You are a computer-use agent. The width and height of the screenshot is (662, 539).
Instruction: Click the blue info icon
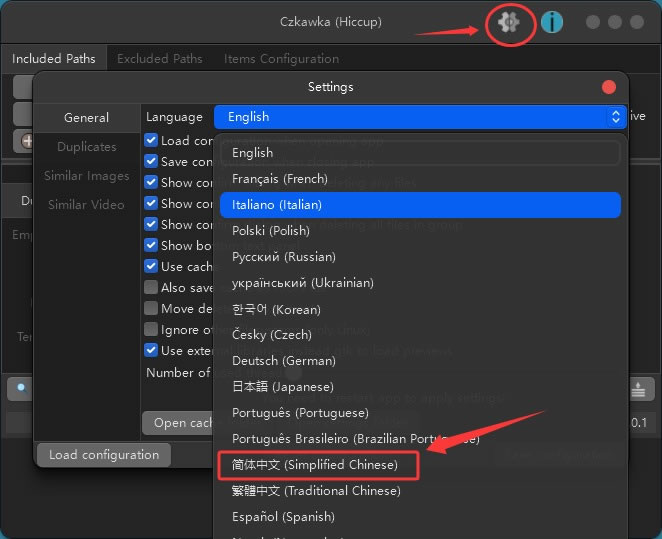click(552, 22)
